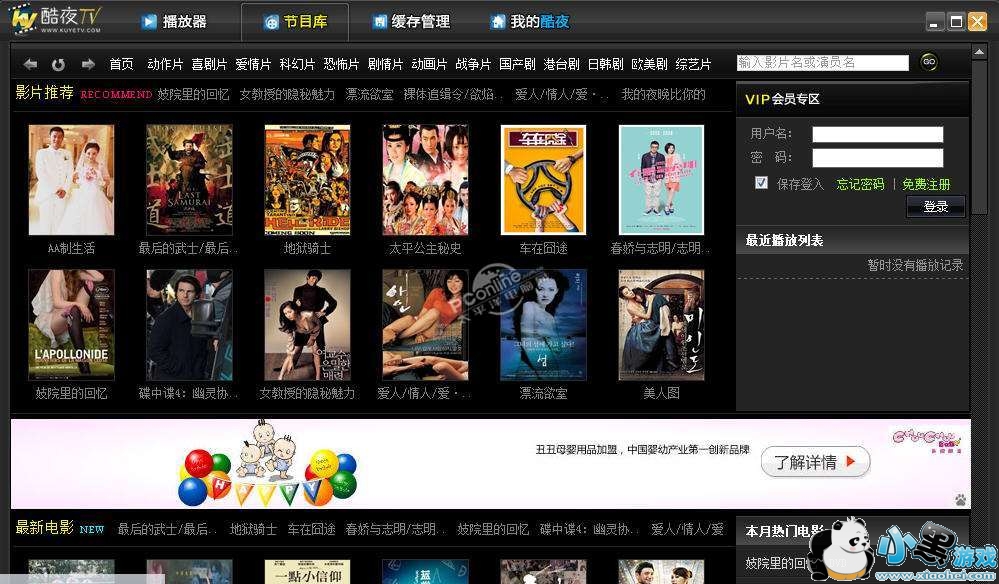Screen dimensions: 999x584
Task: Open the Hell Ride 地狱骑士 poster
Action: [x=307, y=180]
